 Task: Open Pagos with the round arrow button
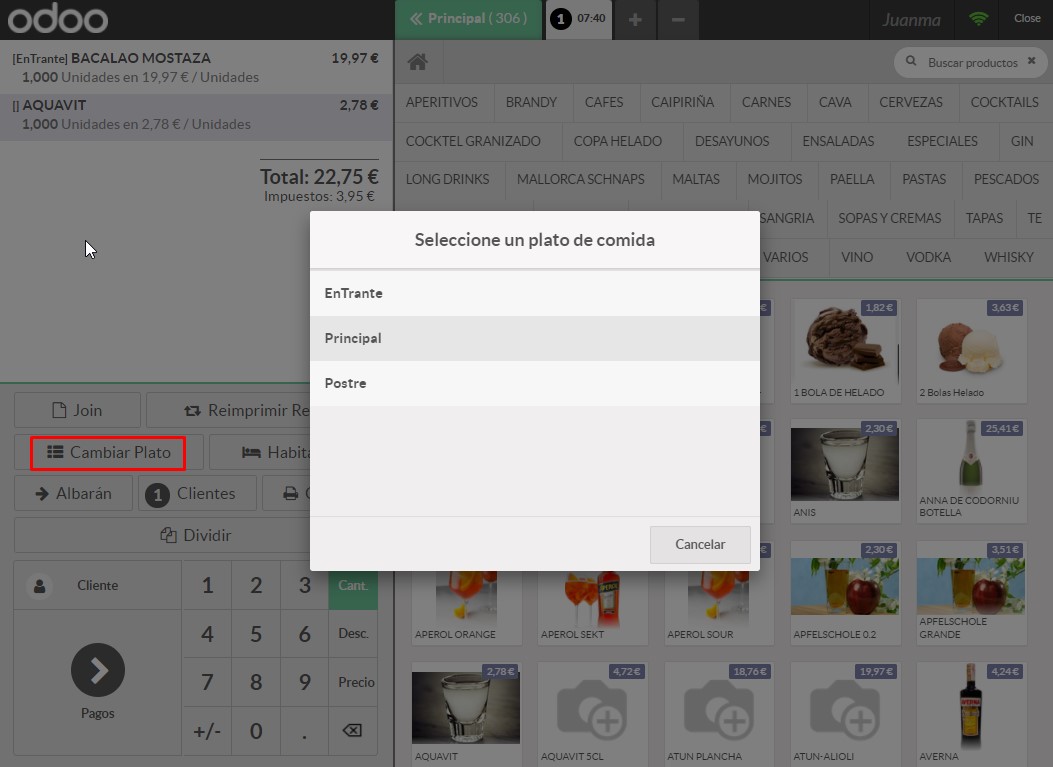tap(98, 670)
